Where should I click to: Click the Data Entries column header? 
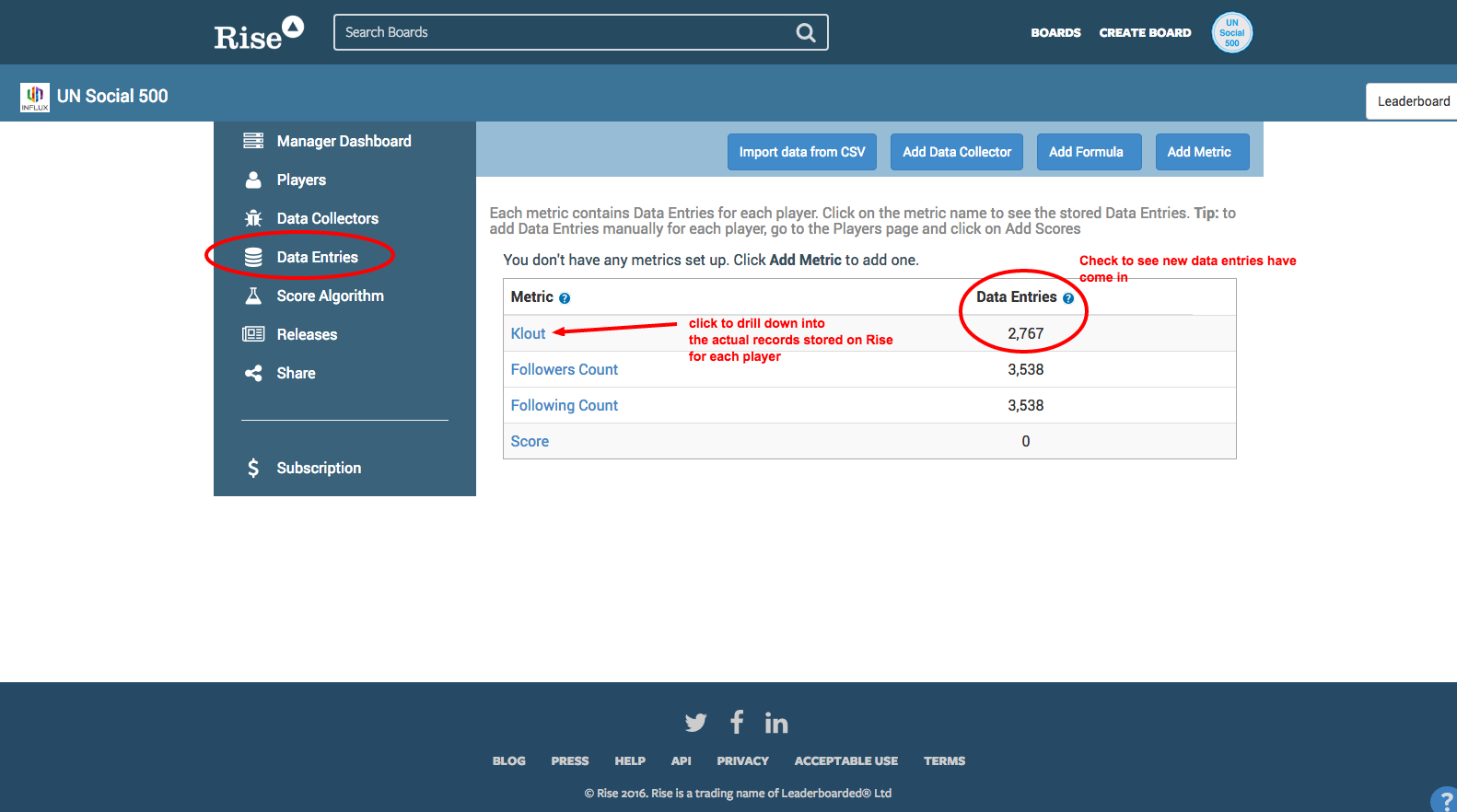pyautogui.click(x=1017, y=296)
